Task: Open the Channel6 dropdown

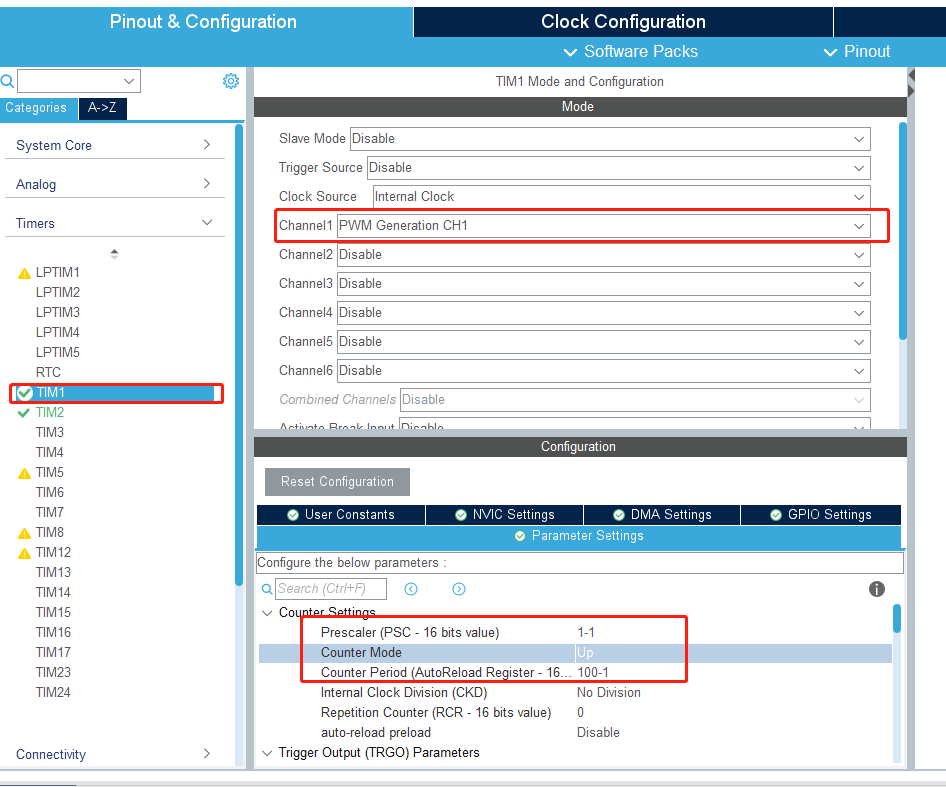Action: click(603, 371)
